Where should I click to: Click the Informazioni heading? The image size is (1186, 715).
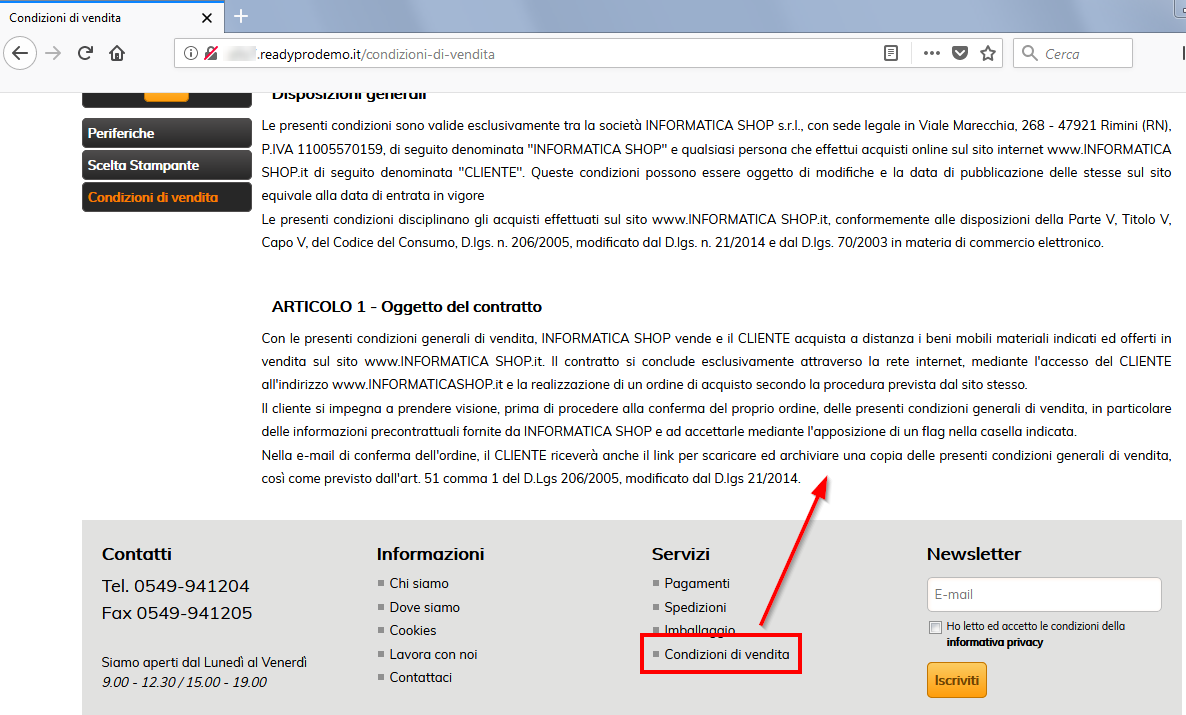point(430,554)
